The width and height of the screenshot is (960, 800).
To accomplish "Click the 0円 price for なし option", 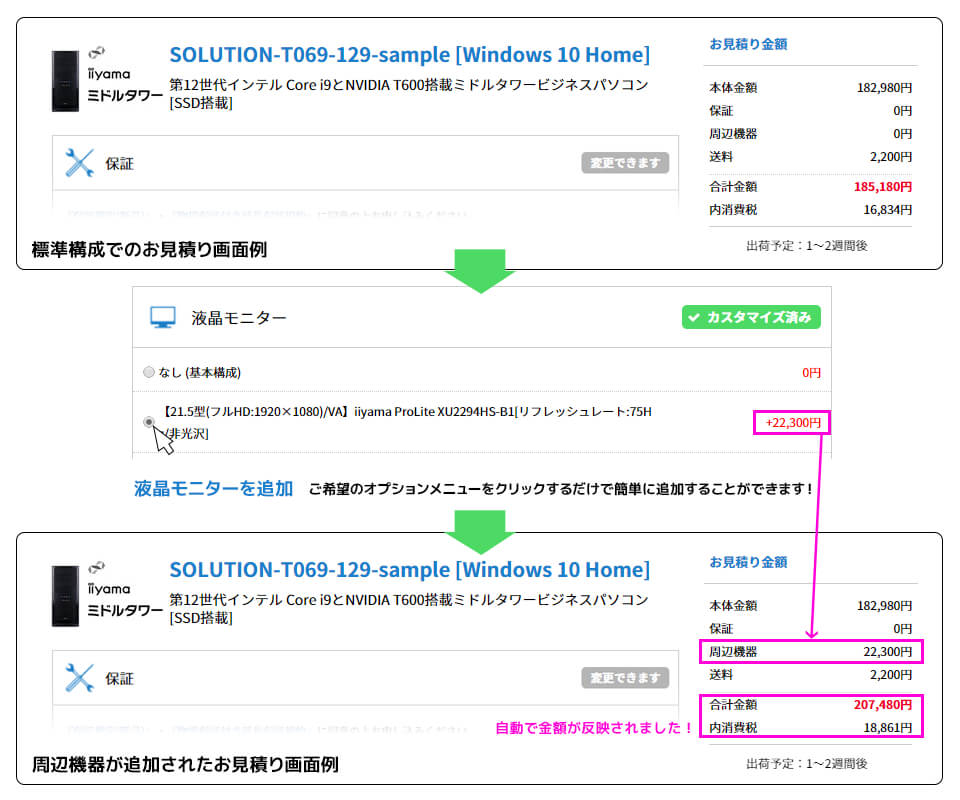I will 812,373.
